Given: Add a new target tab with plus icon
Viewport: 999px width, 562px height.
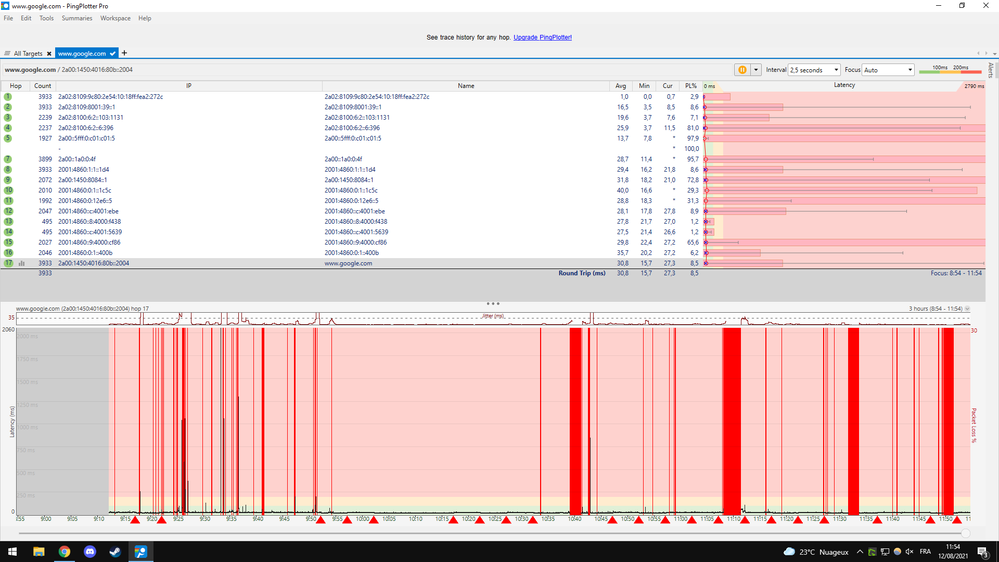Looking at the screenshot, I should pyautogui.click(x=124, y=53).
